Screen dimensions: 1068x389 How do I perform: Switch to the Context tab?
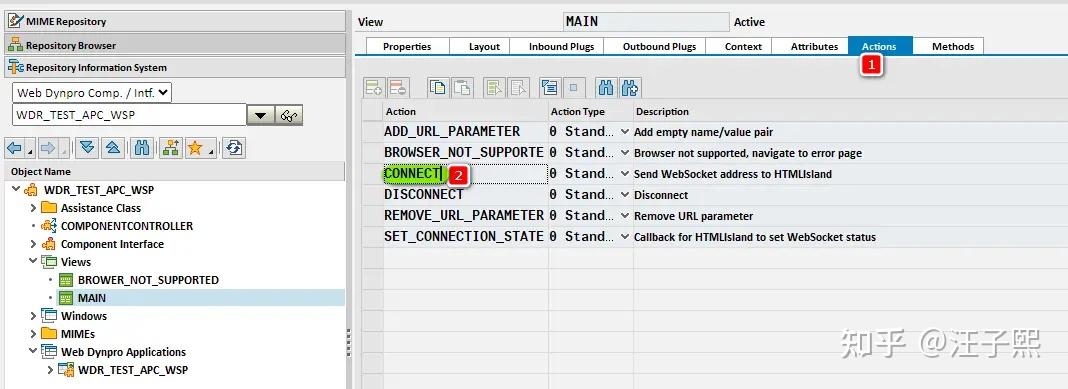tap(743, 46)
